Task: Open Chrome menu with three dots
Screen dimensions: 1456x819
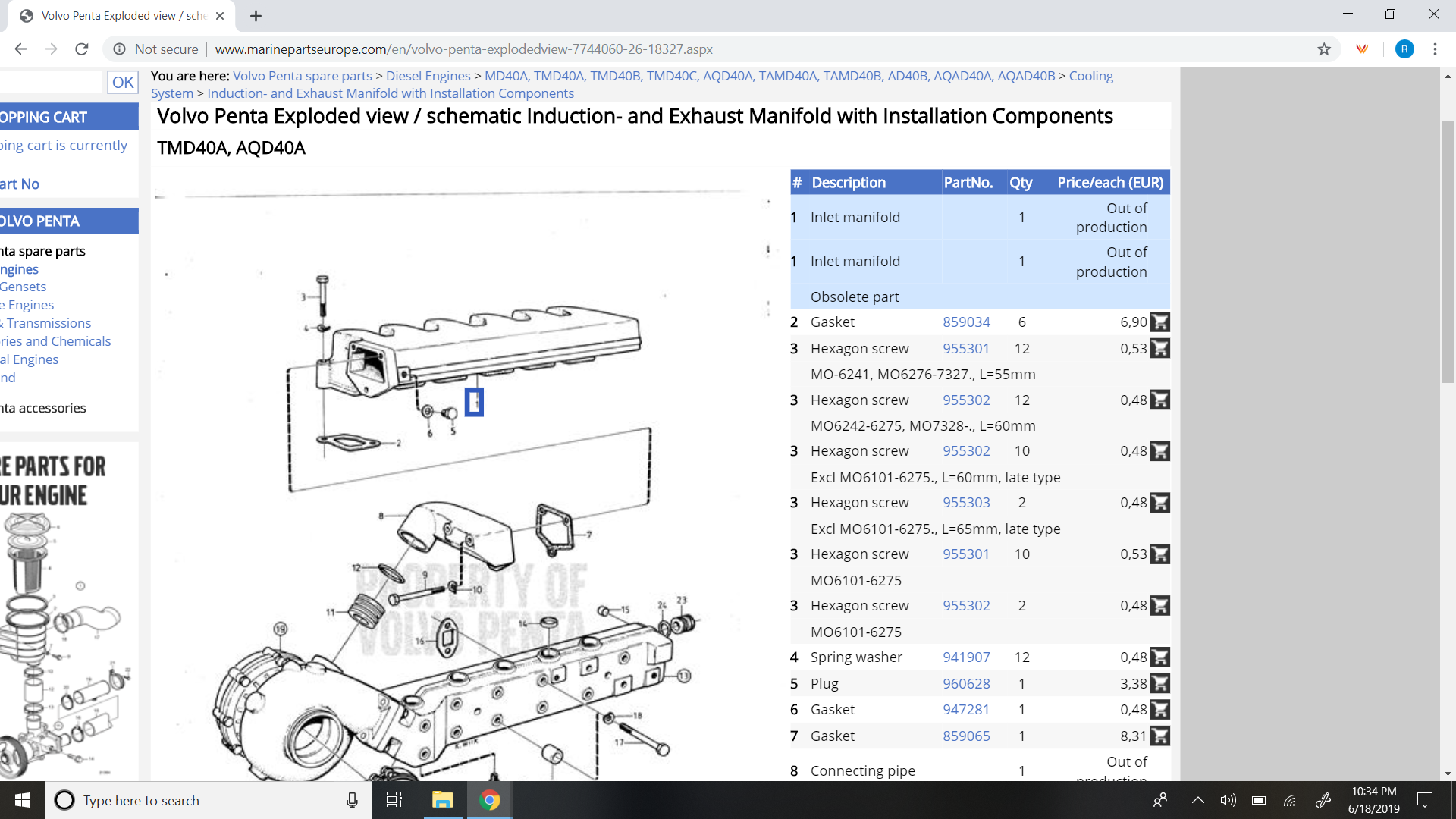Action: (1435, 49)
